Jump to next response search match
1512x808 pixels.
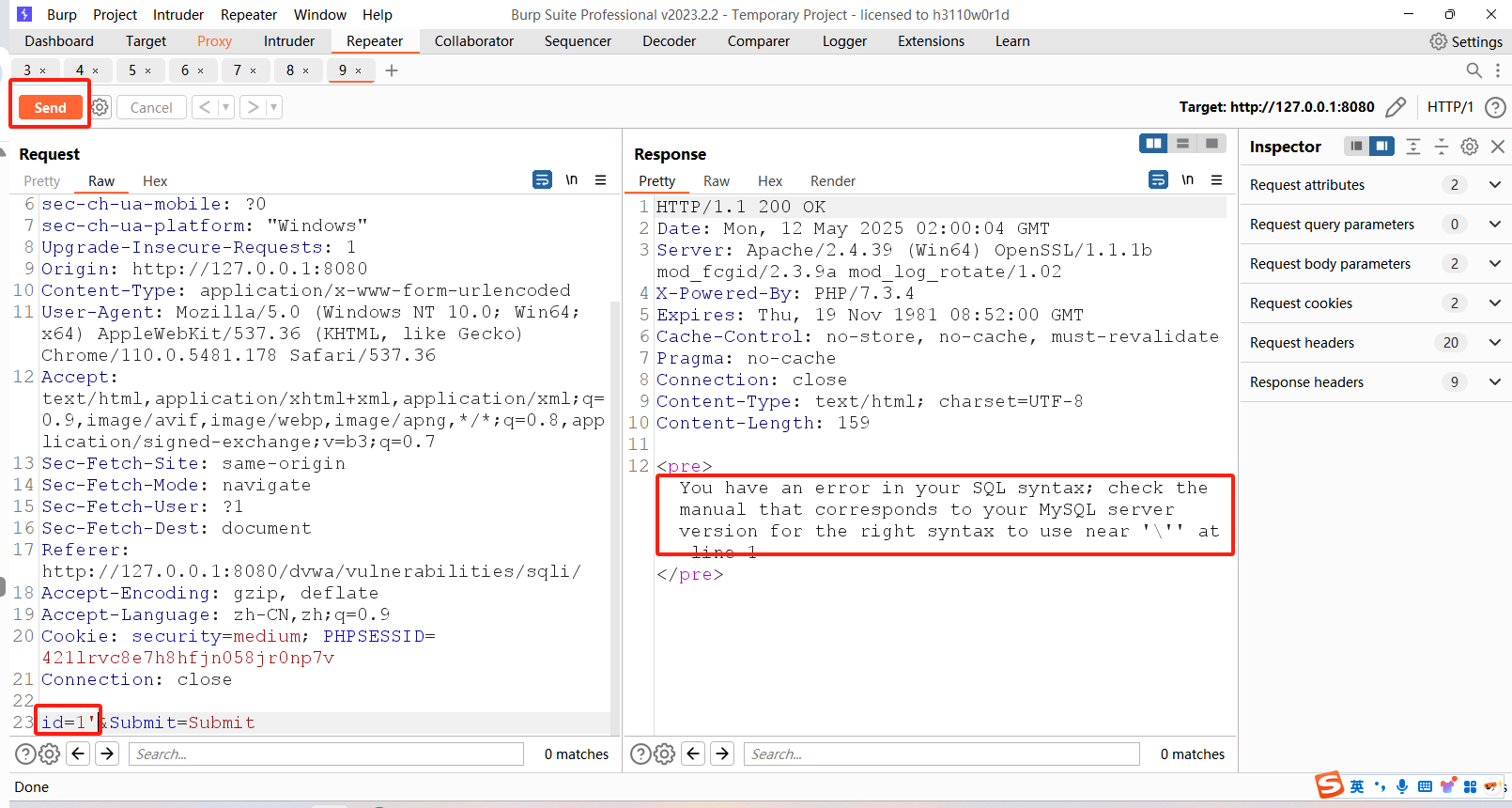click(722, 754)
